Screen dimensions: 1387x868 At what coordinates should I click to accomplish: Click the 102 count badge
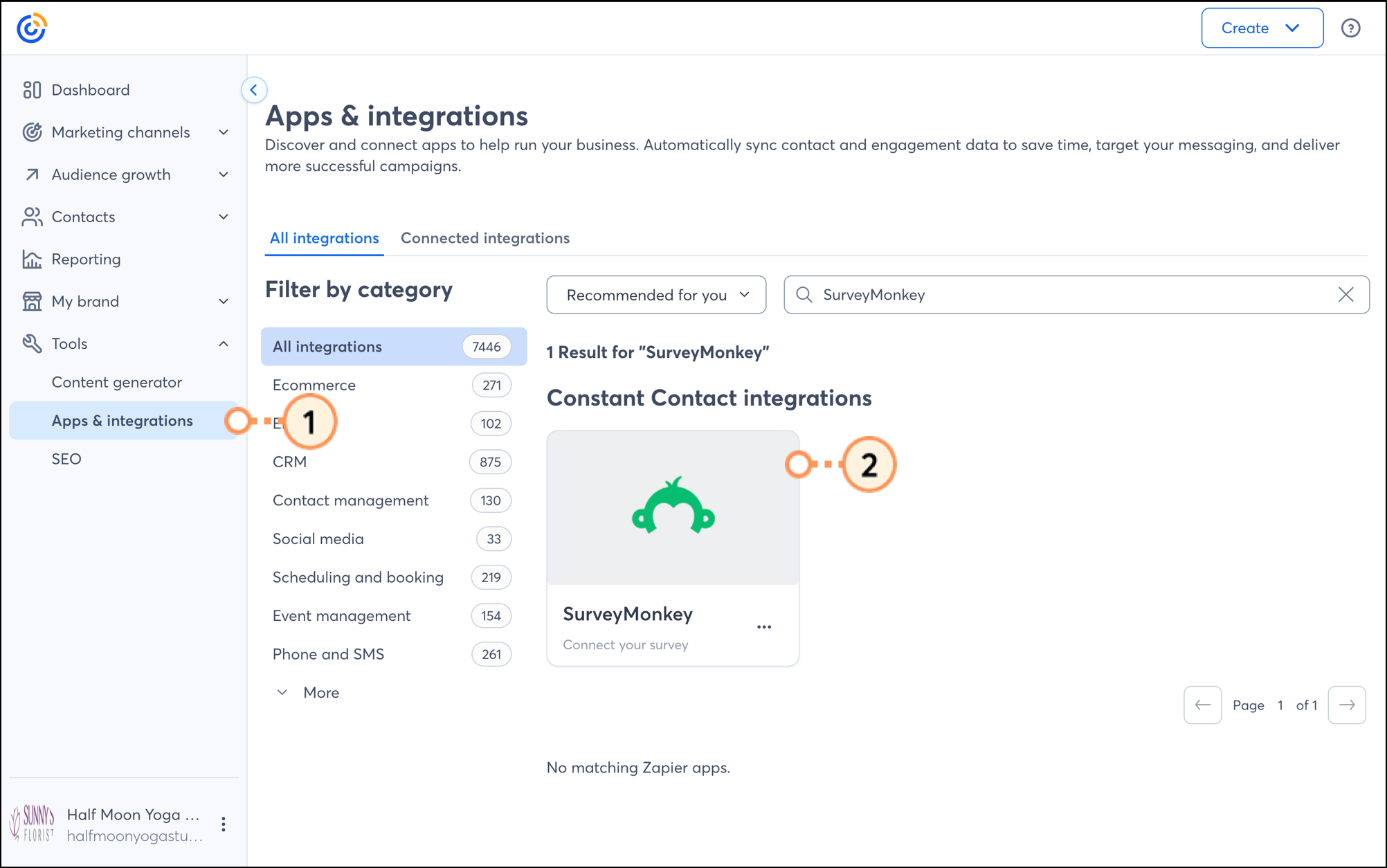[x=491, y=424]
